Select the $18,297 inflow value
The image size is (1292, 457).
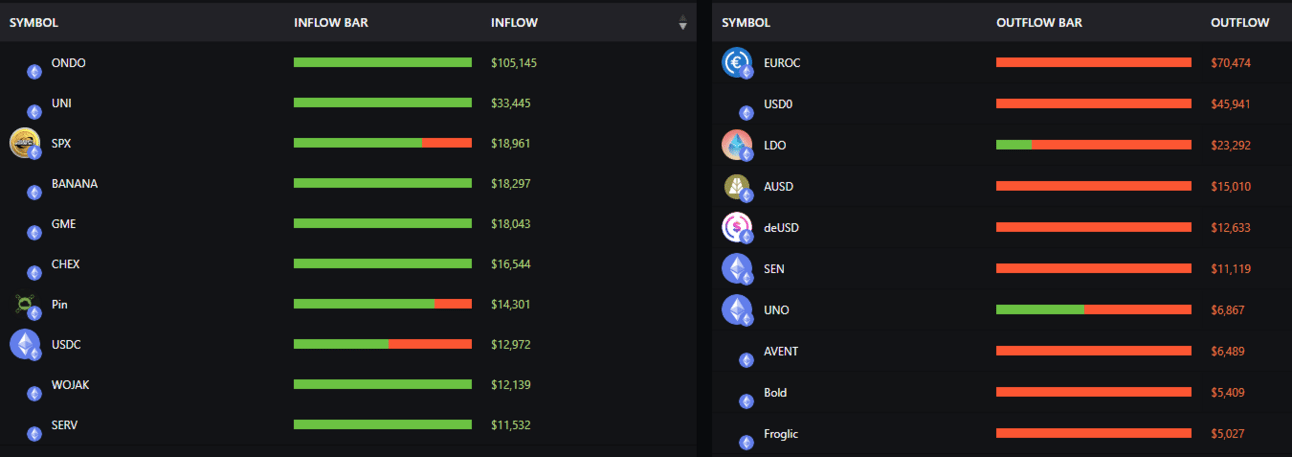tap(511, 183)
